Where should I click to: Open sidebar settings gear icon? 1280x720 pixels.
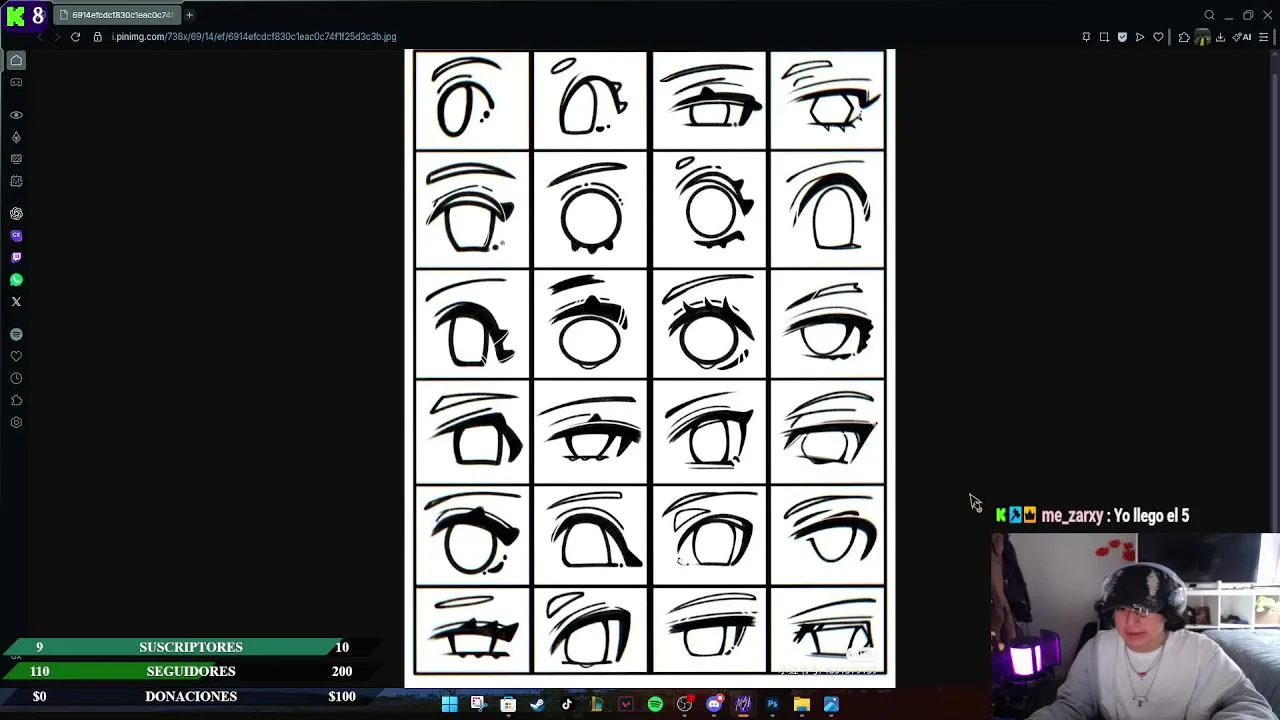16,422
